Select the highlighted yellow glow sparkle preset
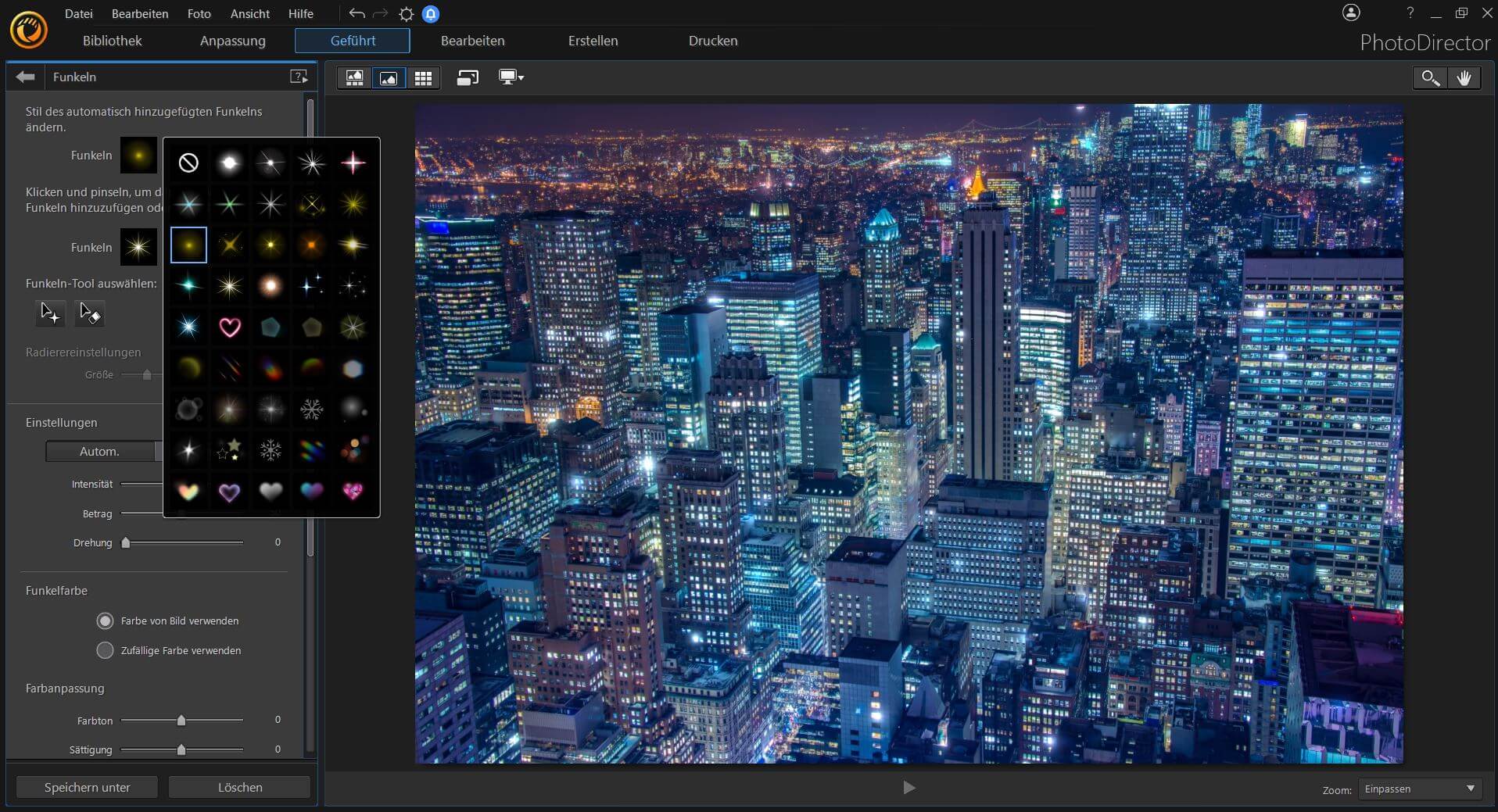 [188, 245]
